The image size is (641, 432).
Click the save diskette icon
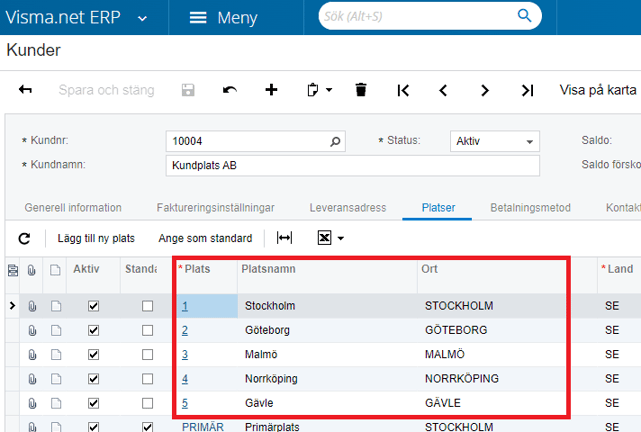(x=188, y=90)
